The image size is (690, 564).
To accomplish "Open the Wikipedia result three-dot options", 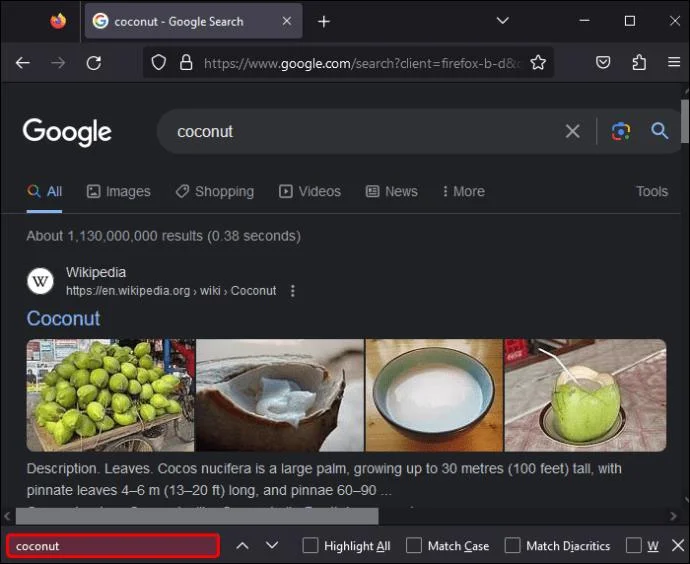I will [x=293, y=291].
